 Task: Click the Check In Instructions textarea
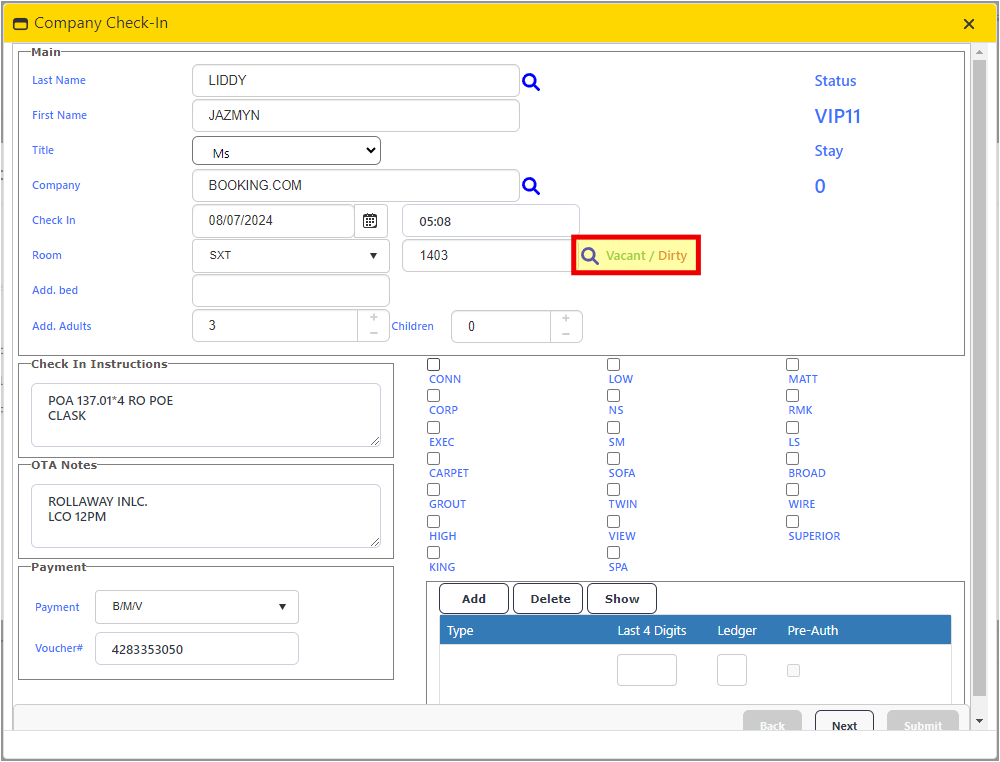click(206, 415)
